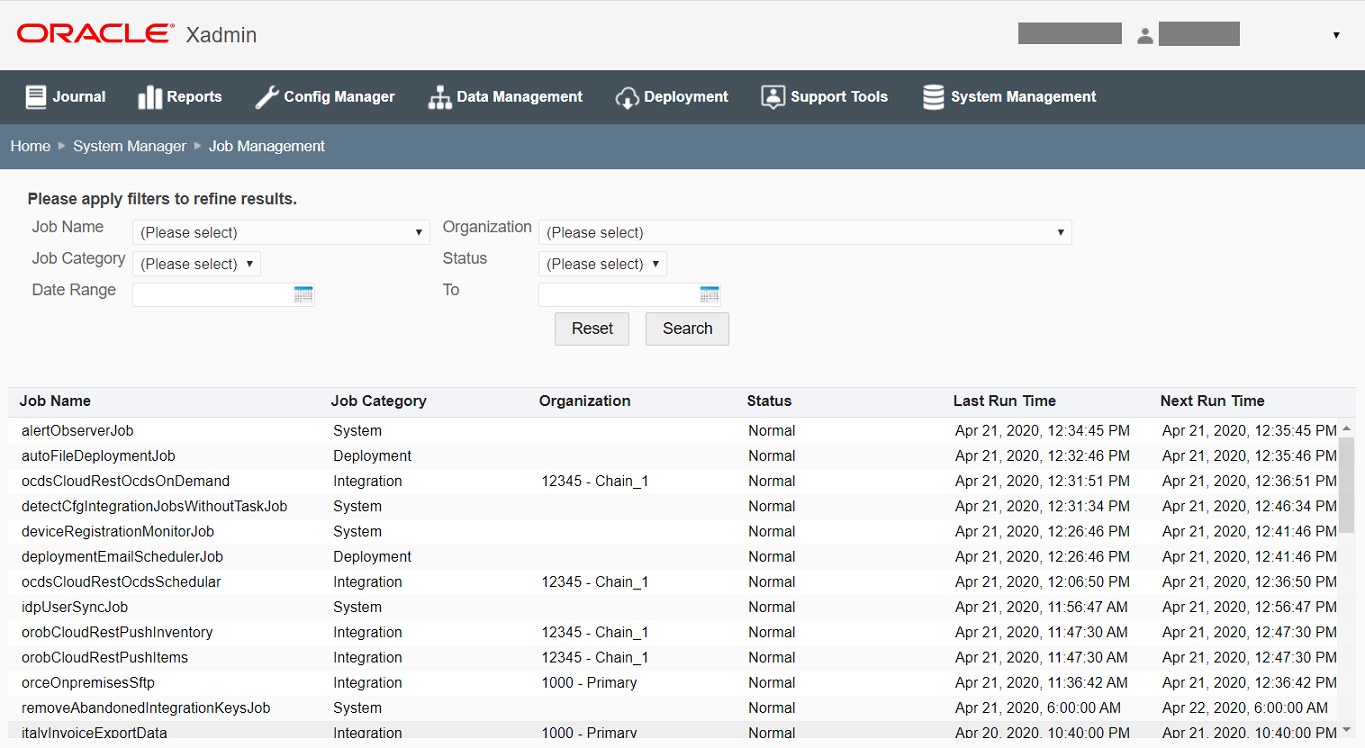1365x748 pixels.
Task: Click the Deployment cloud icon
Action: pos(627,96)
